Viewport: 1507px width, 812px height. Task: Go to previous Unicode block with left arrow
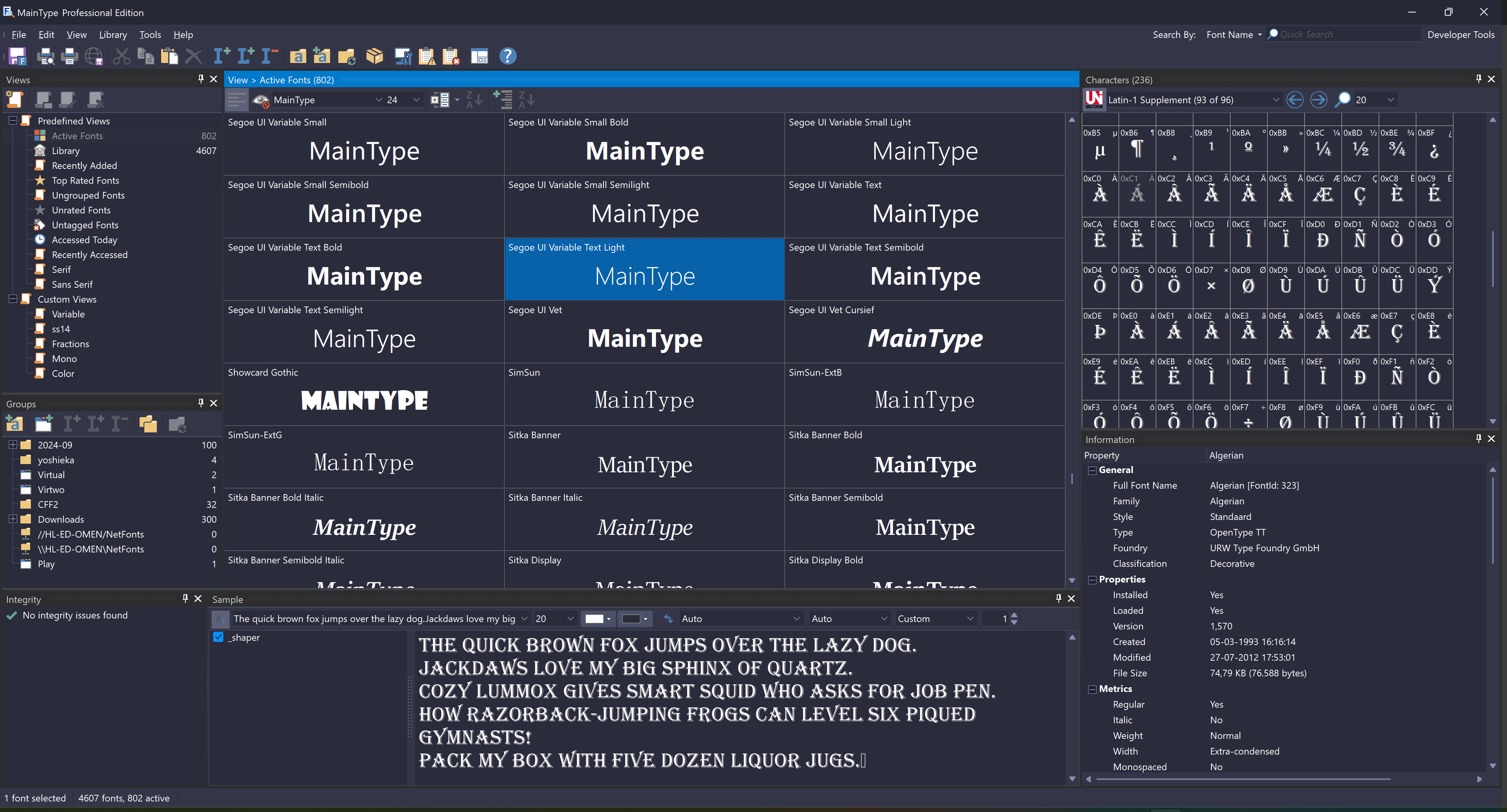pos(1295,100)
